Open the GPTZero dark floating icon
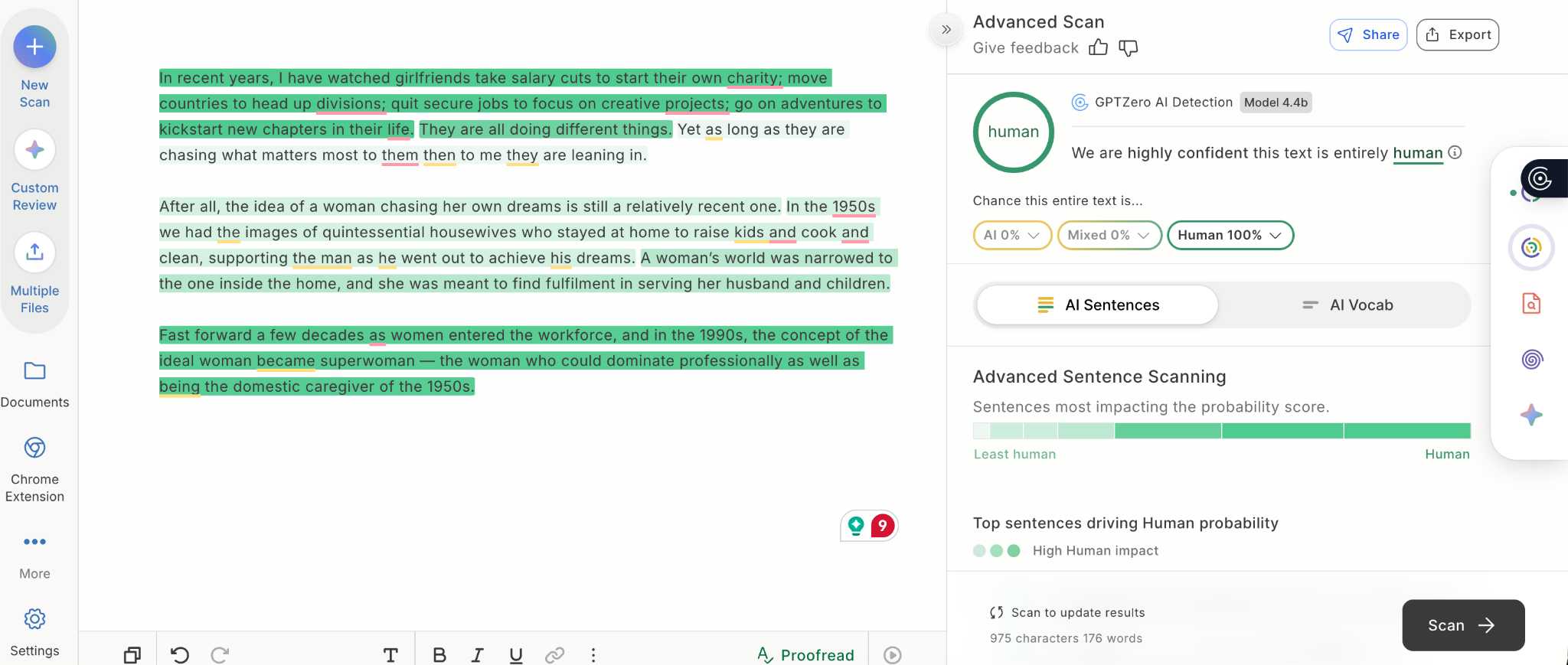 [x=1542, y=179]
